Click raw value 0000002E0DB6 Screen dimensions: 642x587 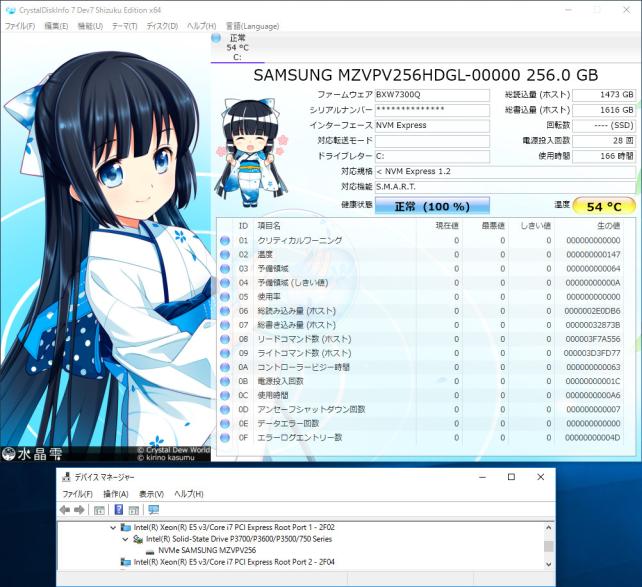click(x=592, y=311)
